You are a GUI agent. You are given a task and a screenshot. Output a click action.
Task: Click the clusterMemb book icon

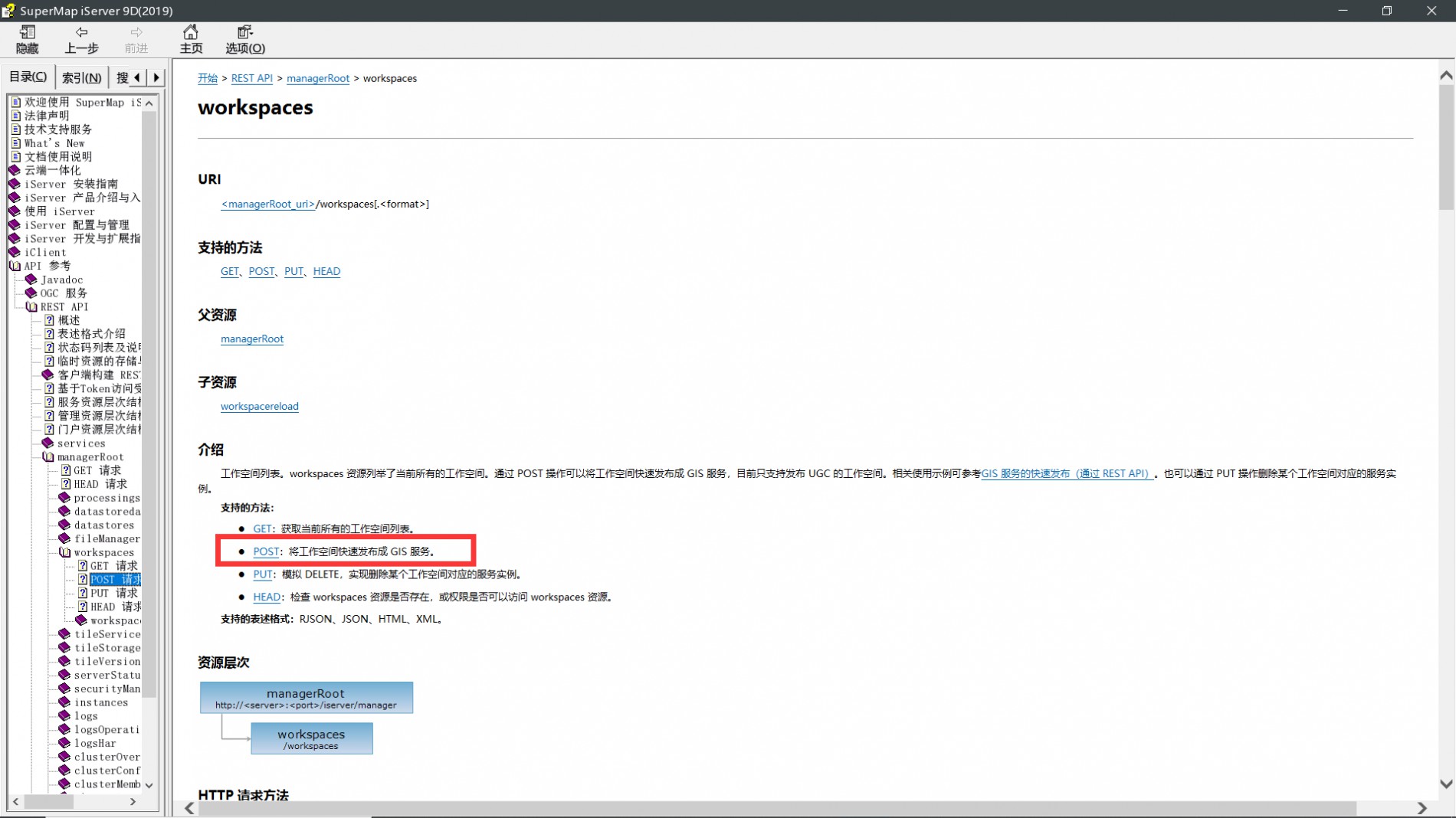click(x=65, y=784)
